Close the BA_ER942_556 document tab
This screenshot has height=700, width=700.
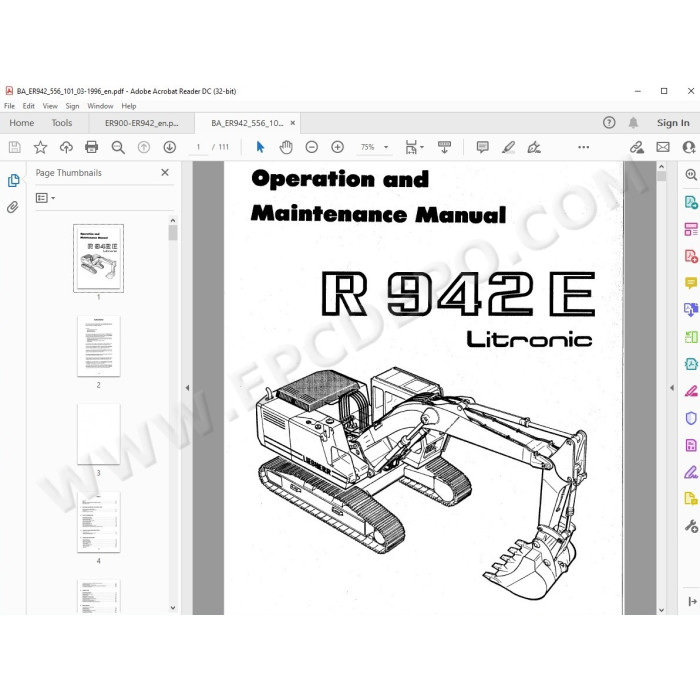tap(293, 123)
